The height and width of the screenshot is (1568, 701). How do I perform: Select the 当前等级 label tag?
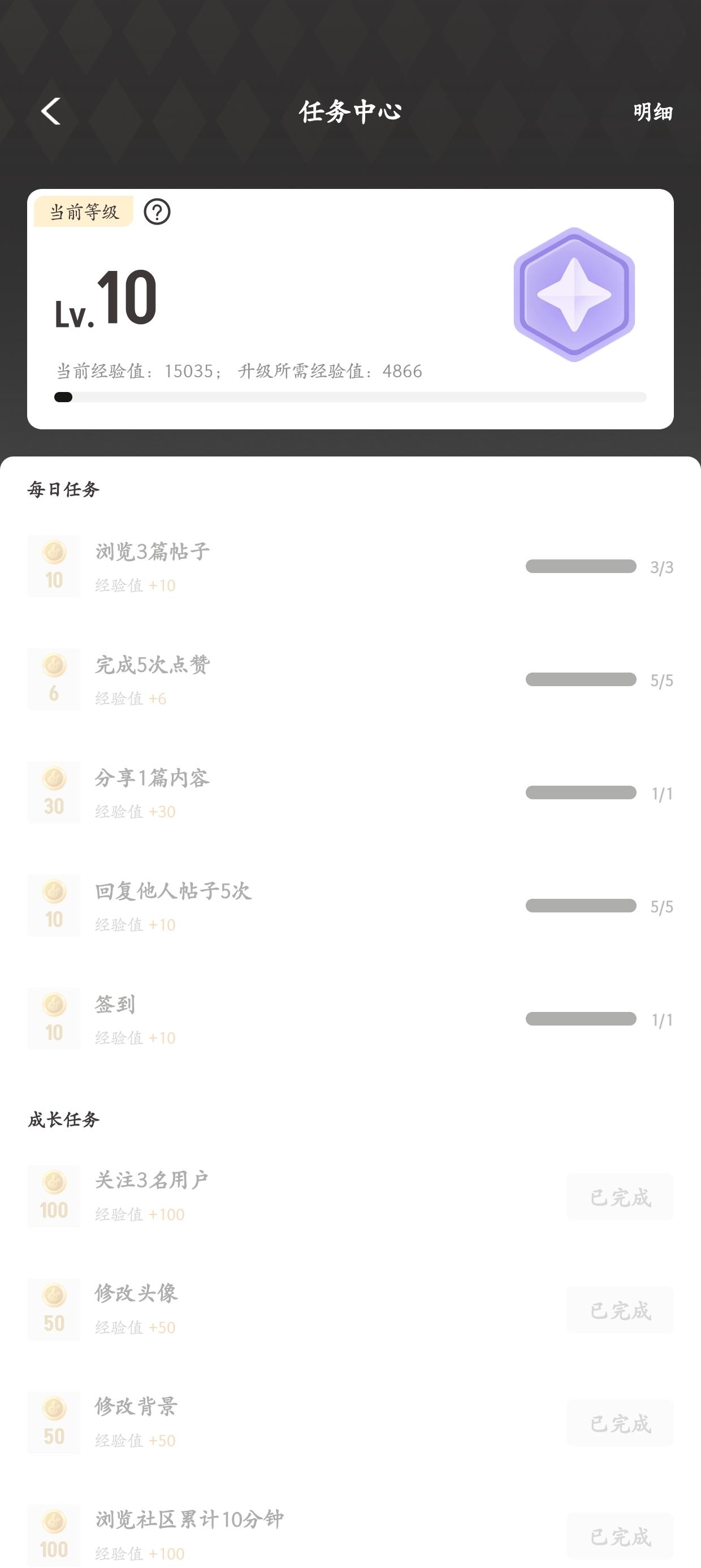point(84,212)
